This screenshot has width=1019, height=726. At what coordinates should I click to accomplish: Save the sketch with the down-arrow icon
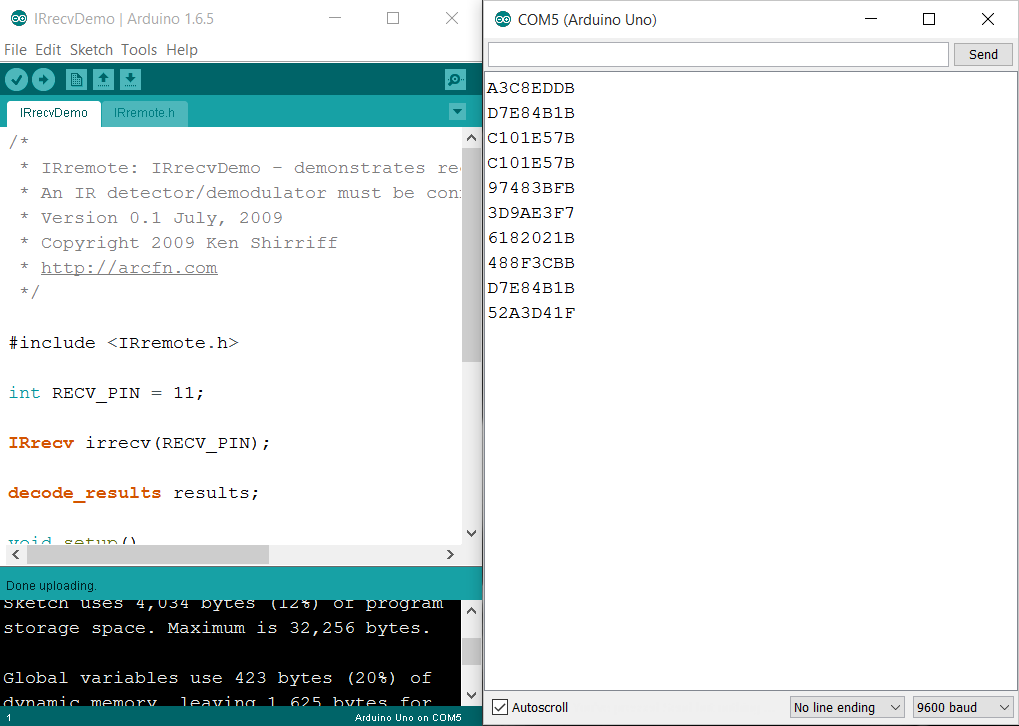(130, 80)
